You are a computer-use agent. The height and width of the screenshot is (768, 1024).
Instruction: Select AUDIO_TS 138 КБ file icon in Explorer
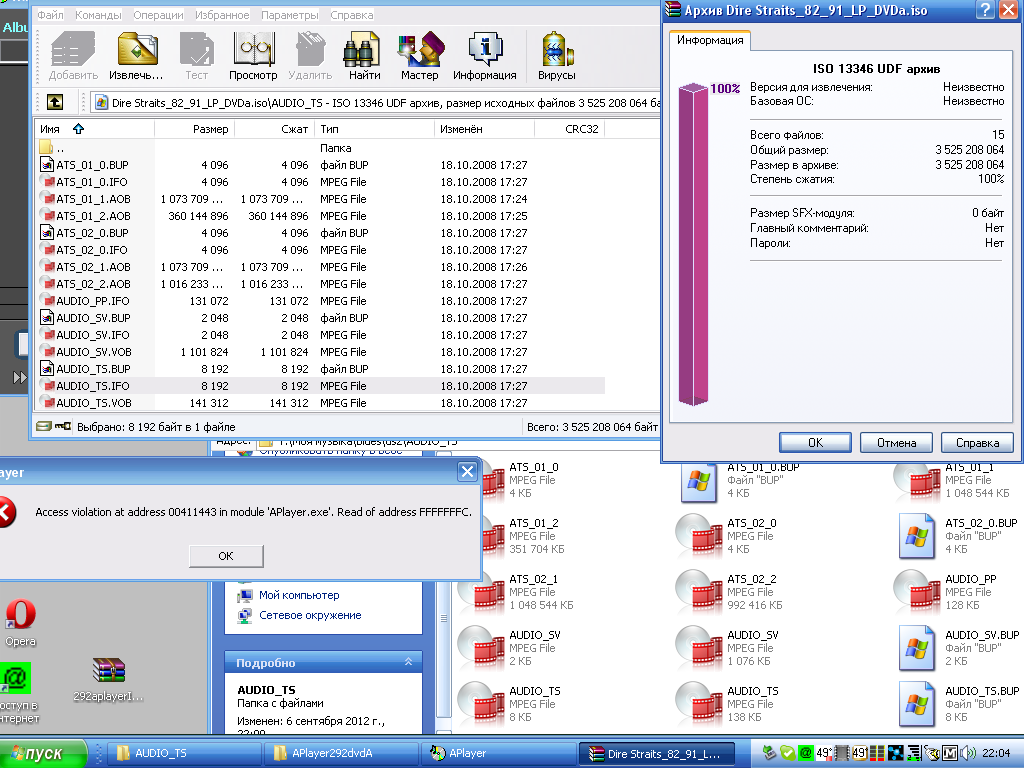(x=699, y=705)
